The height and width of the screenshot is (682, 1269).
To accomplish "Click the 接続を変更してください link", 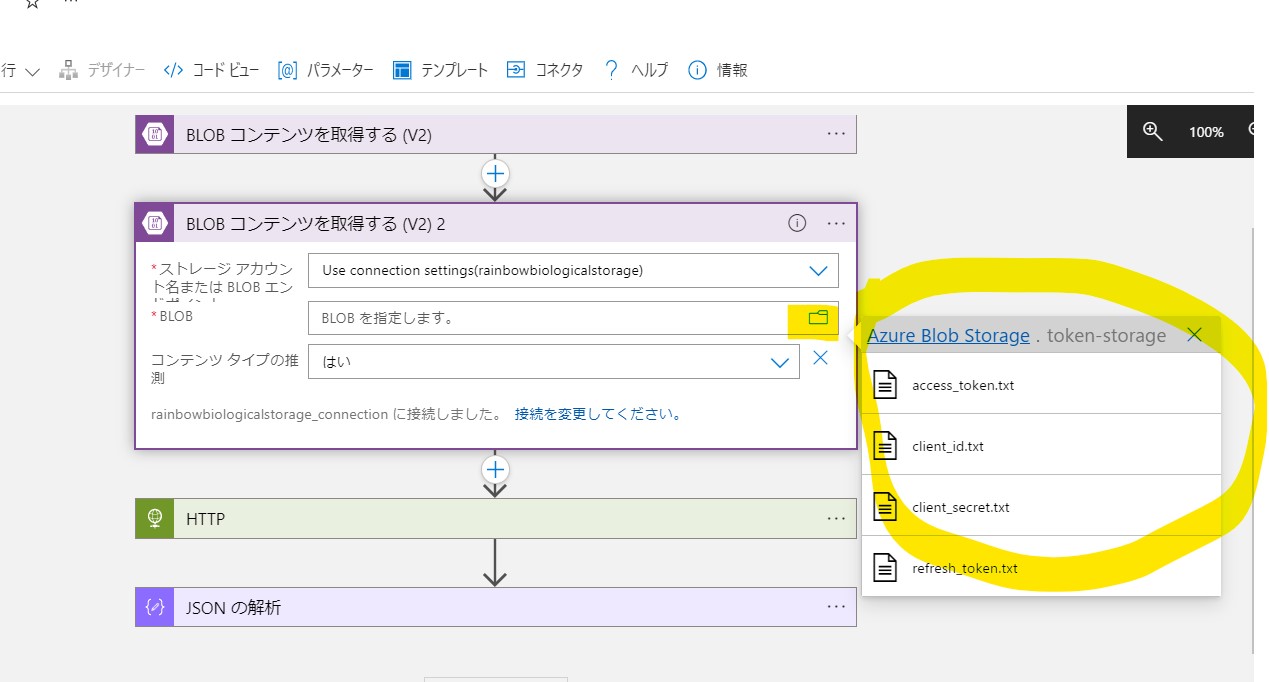I will click(x=598, y=414).
